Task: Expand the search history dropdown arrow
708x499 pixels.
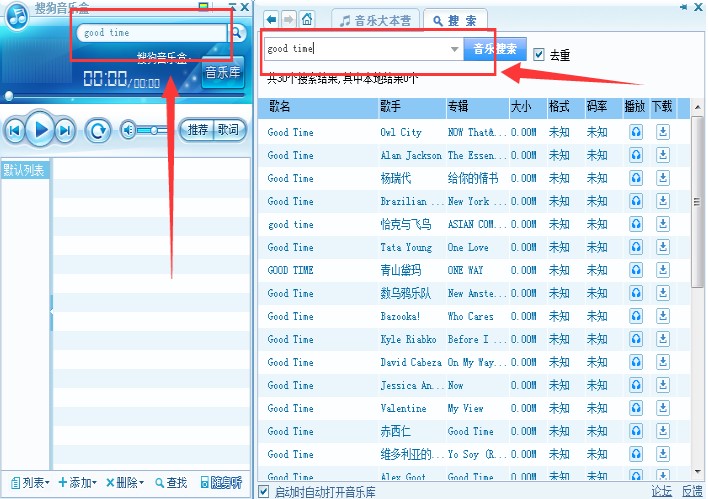Action: (x=455, y=49)
